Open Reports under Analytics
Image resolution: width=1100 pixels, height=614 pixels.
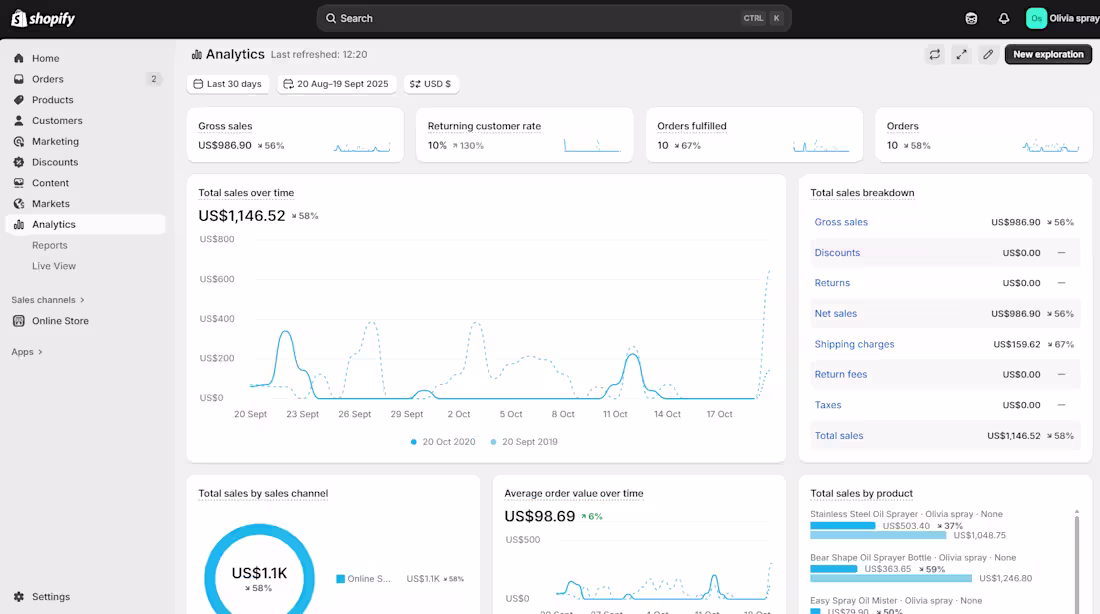[x=50, y=245]
